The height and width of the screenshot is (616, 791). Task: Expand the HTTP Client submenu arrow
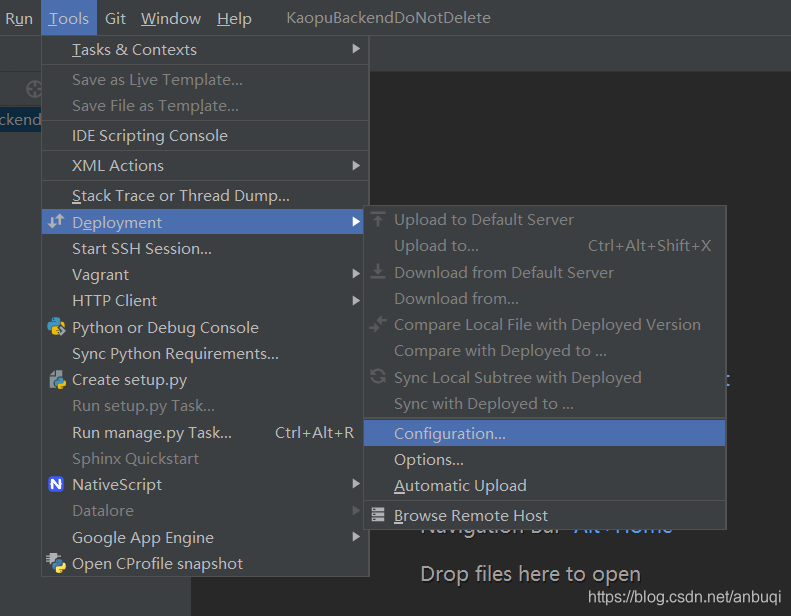coord(356,301)
